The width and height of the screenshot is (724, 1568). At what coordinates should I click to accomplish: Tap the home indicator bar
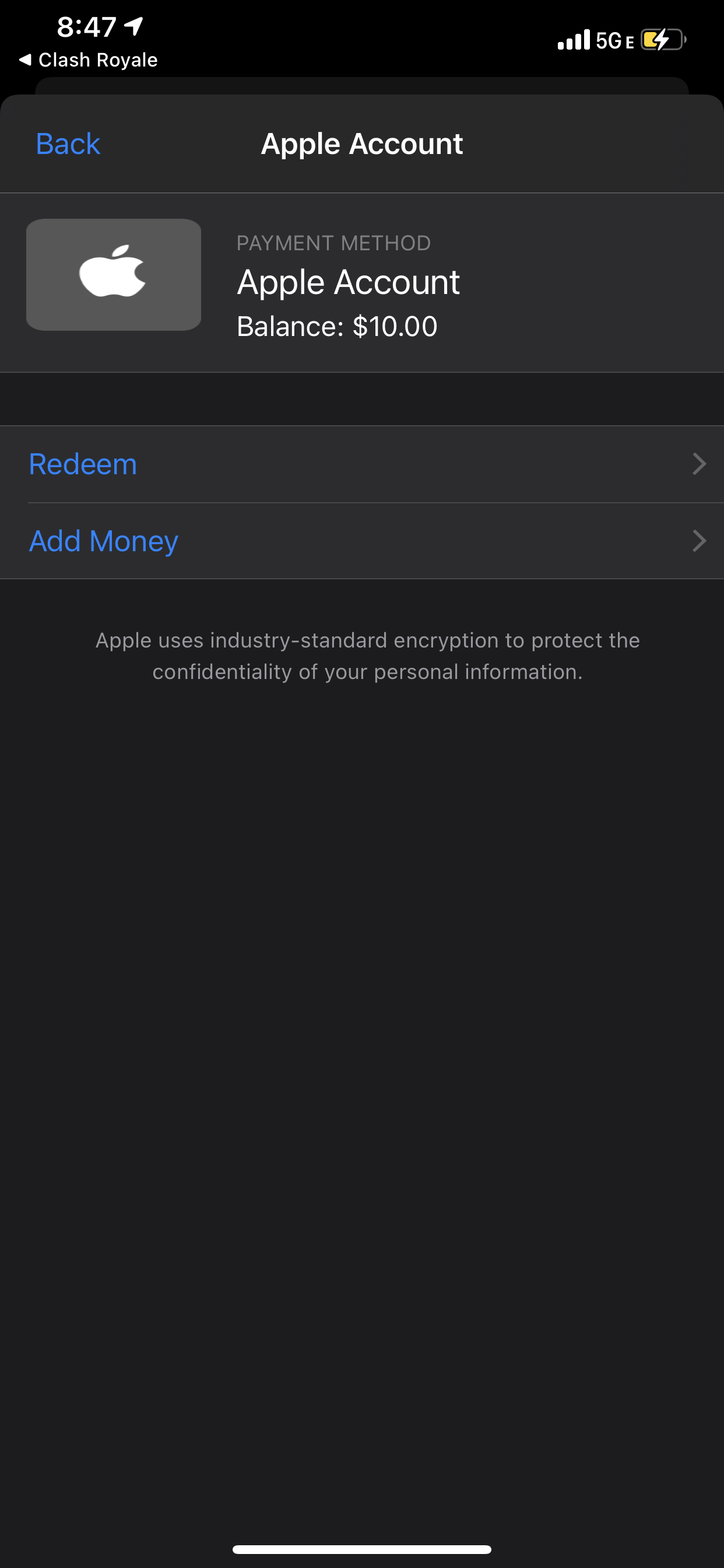tap(362, 1549)
